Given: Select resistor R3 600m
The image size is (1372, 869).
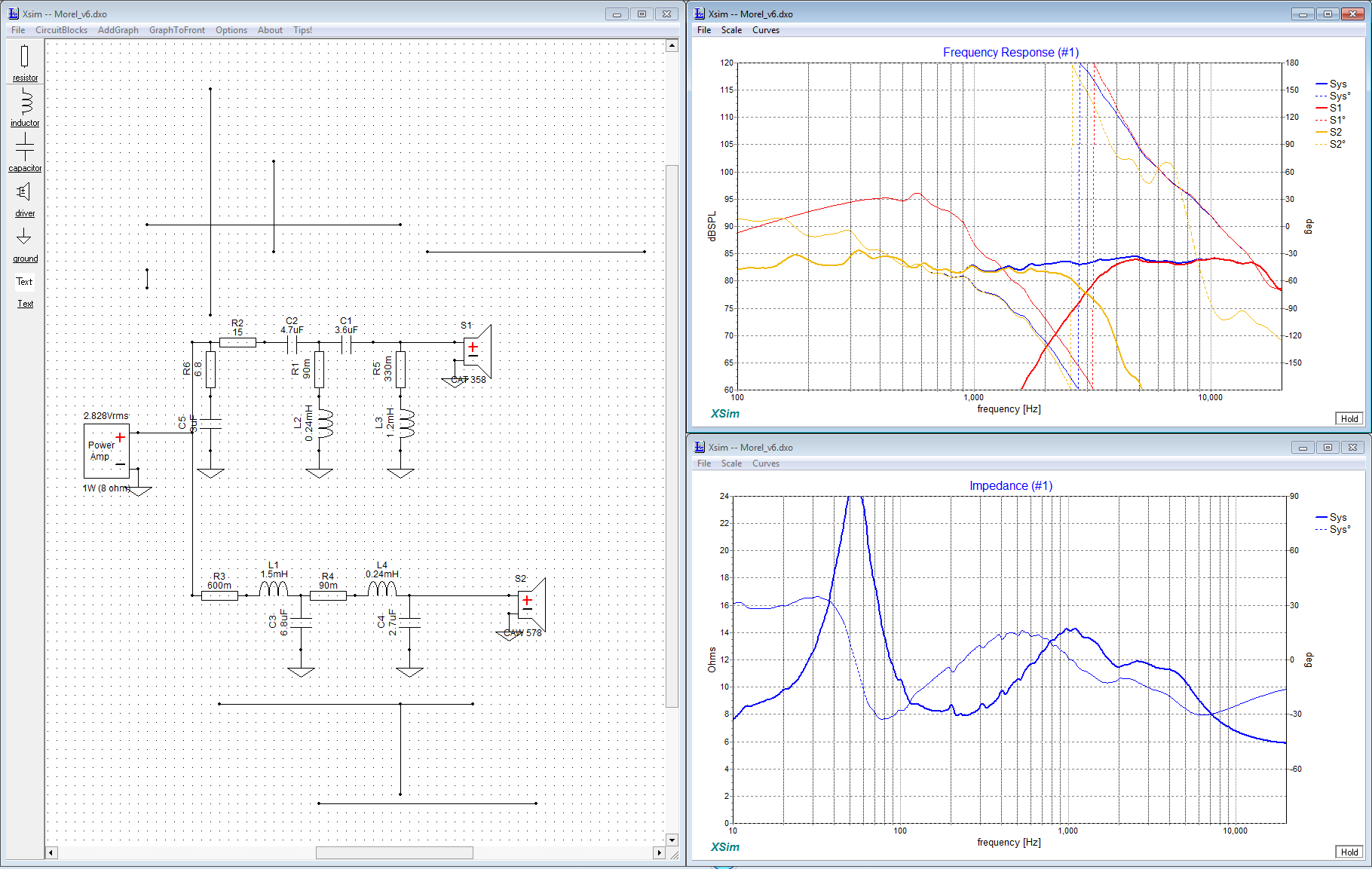Looking at the screenshot, I should click(x=219, y=595).
